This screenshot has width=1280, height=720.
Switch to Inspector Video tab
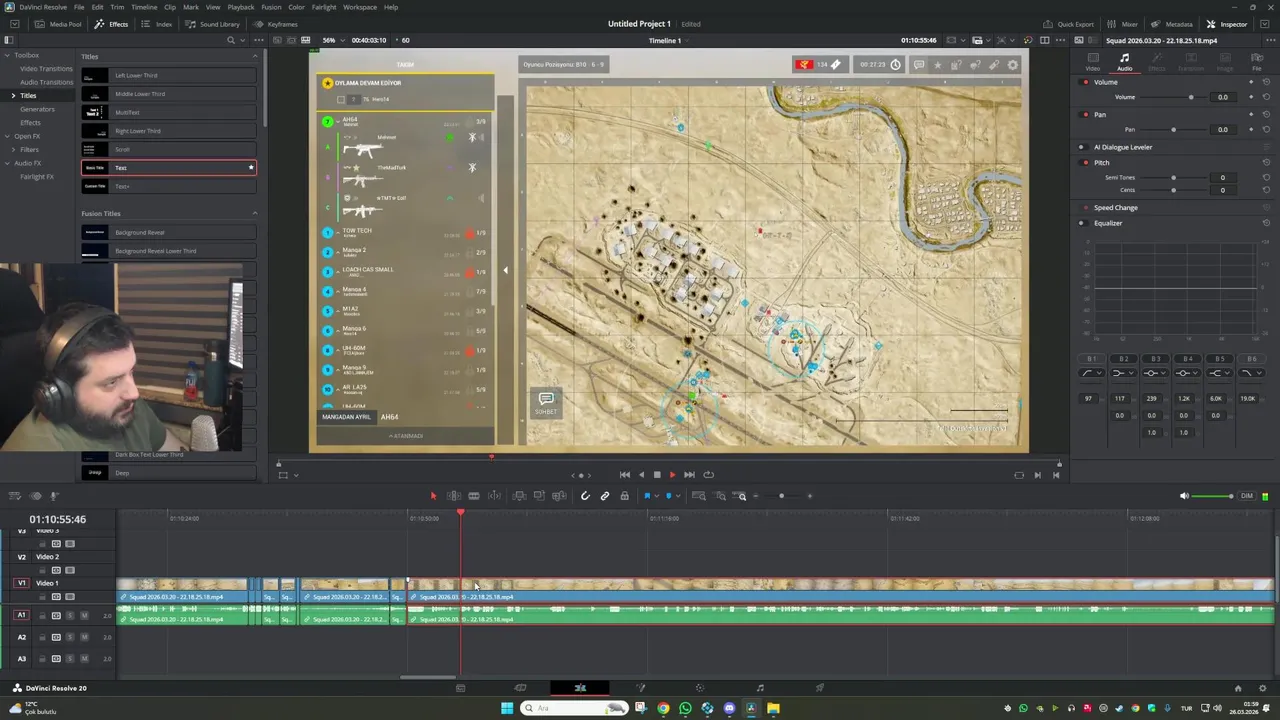1093,62
